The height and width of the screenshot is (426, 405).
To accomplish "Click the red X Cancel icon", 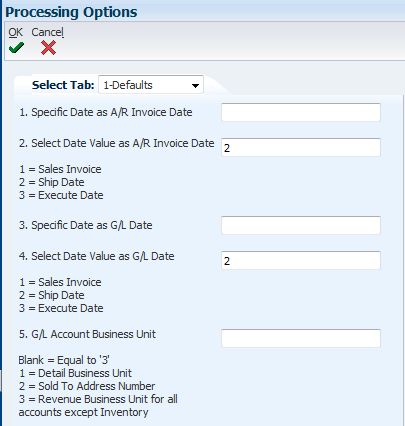I will click(48, 48).
